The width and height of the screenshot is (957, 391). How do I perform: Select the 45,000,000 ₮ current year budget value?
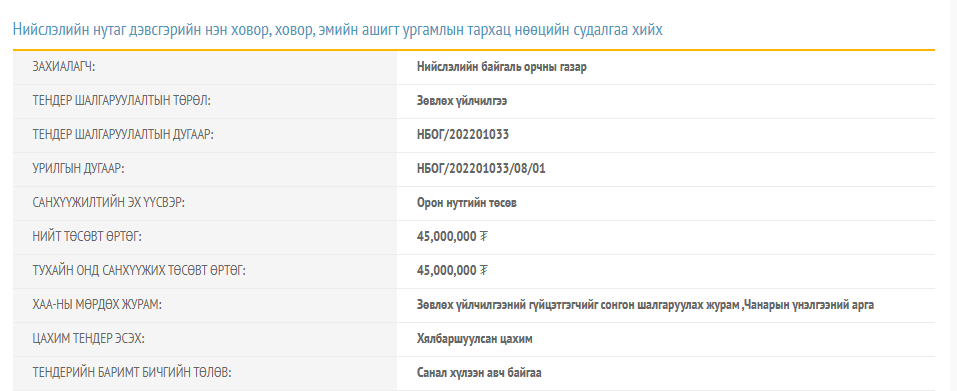click(x=452, y=271)
